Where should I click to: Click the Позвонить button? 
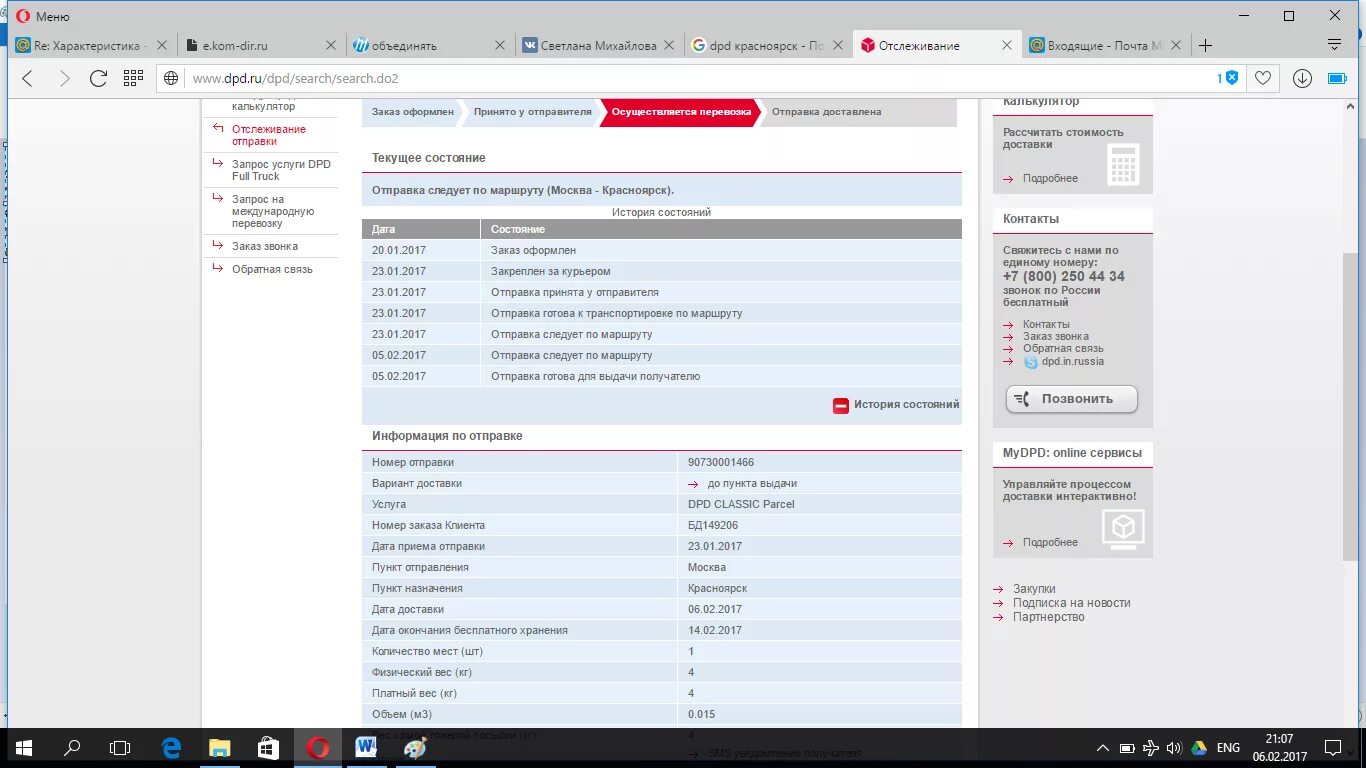pos(1072,399)
